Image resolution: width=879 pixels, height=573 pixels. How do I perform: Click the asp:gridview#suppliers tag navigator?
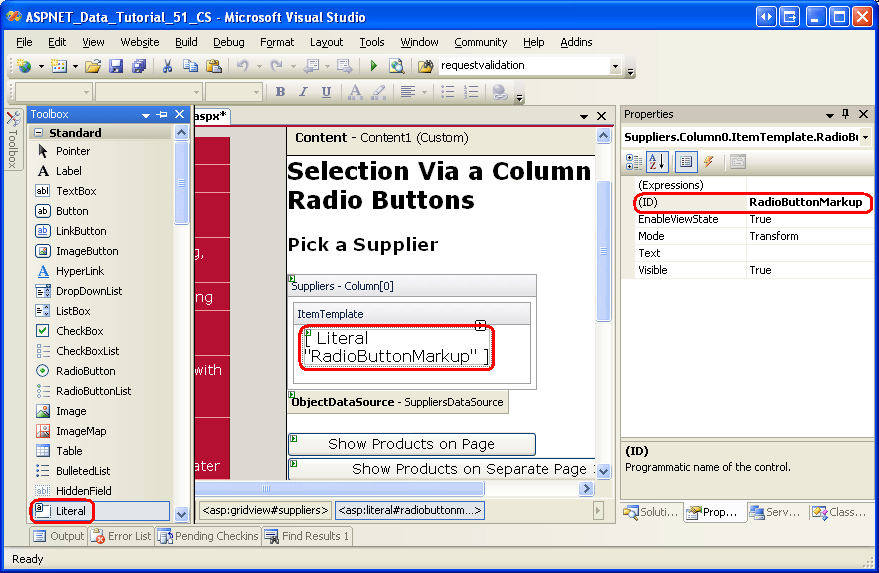coord(265,510)
